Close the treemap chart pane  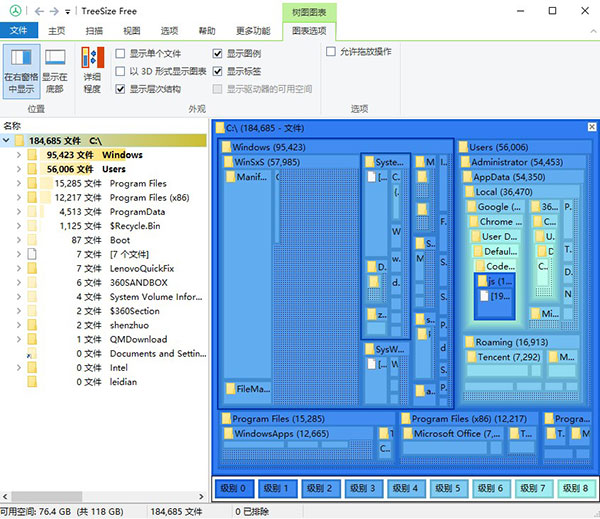(592, 127)
